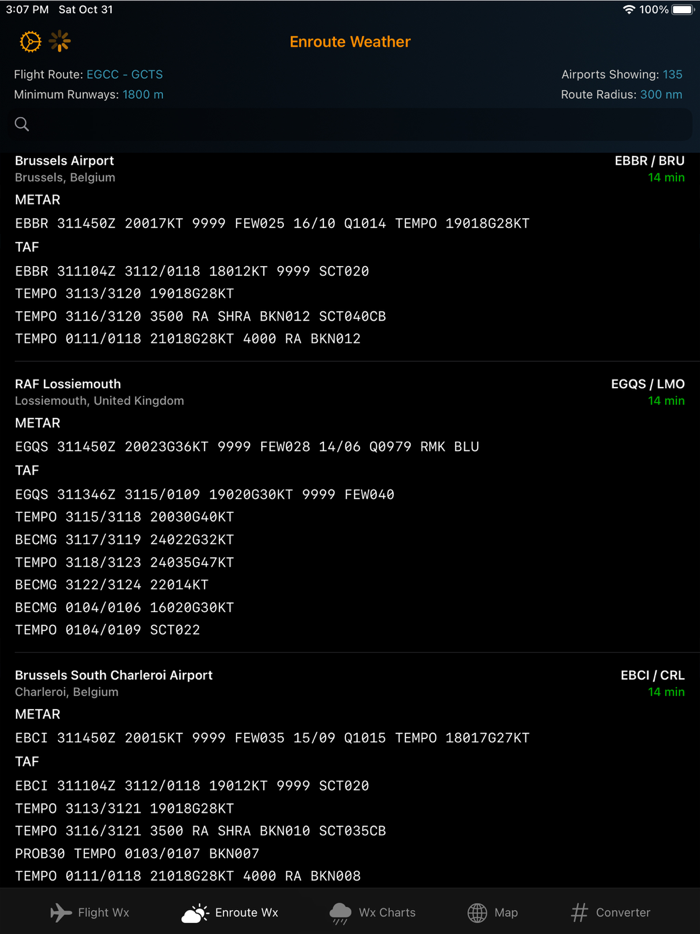This screenshot has height=934, width=700.
Task: Tap EBBR / BRU airport code
Action: point(649,160)
